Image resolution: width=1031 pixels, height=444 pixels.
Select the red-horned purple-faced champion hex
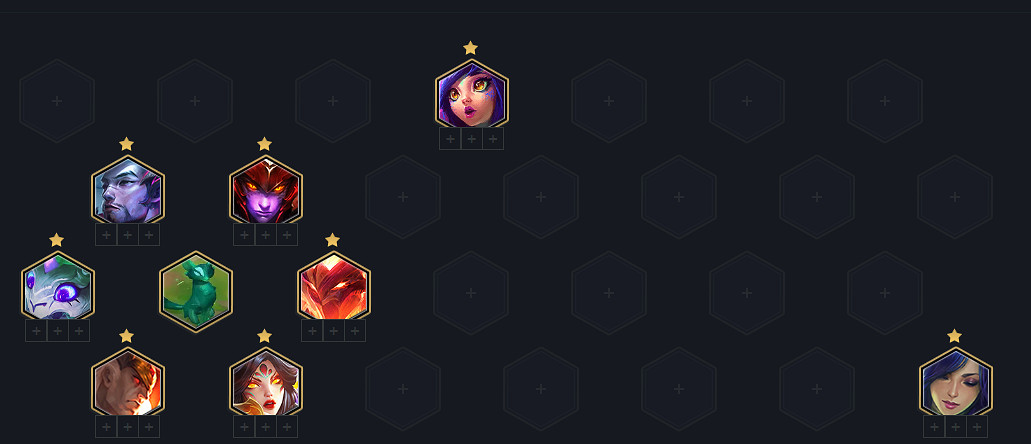266,189
